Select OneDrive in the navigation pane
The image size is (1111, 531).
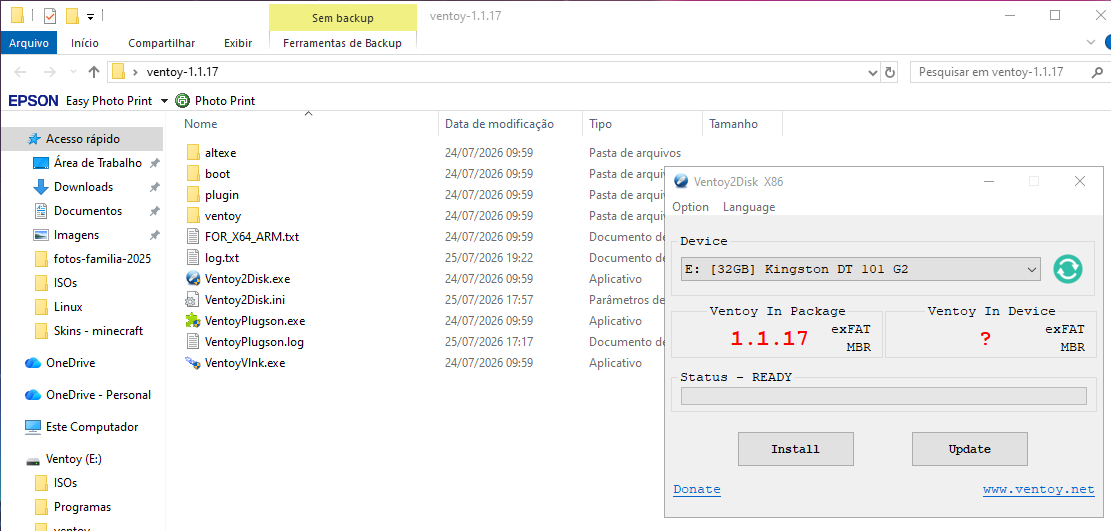tap(70, 363)
